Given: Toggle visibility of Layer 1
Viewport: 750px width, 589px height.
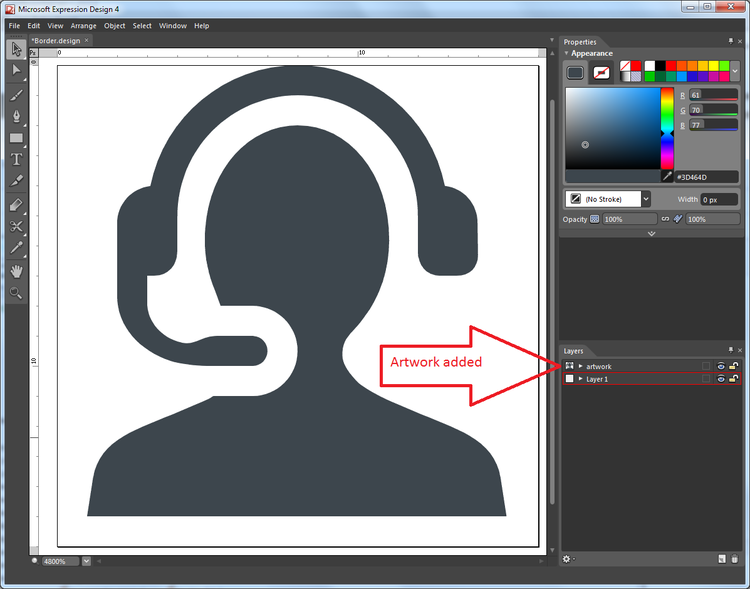Looking at the screenshot, I should 720,379.
